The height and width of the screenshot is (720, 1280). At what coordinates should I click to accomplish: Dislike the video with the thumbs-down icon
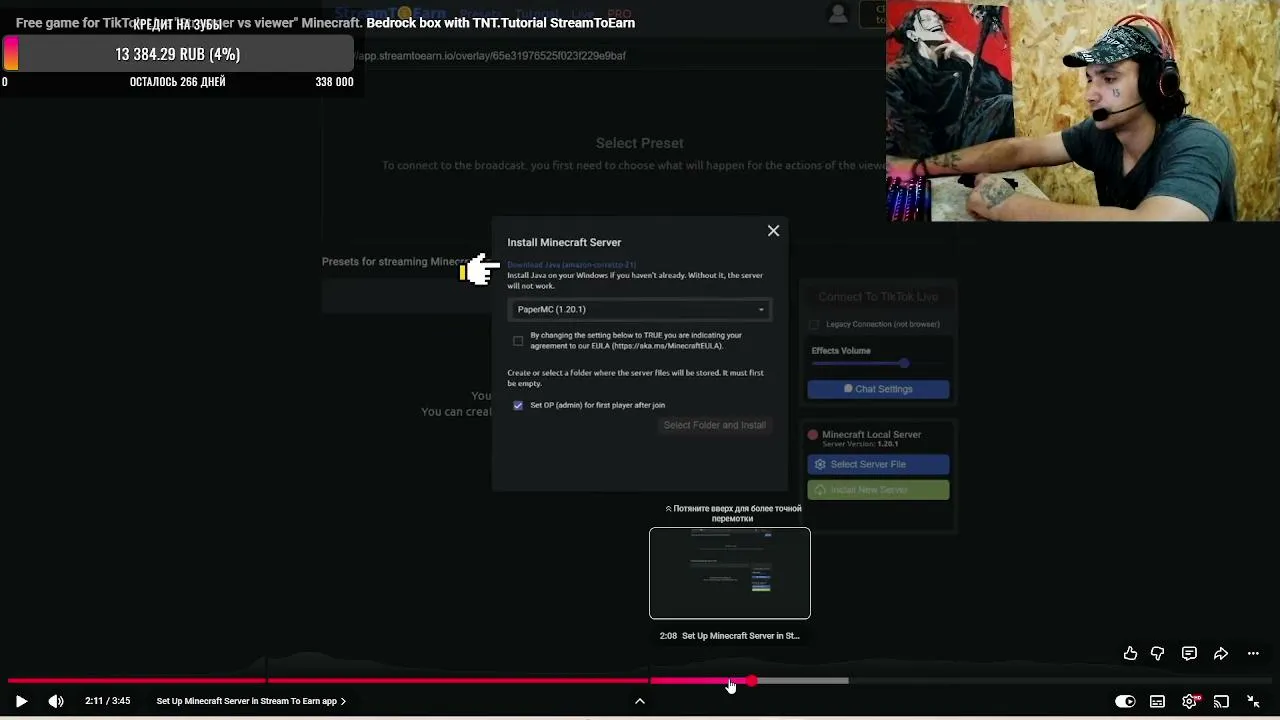point(1157,653)
